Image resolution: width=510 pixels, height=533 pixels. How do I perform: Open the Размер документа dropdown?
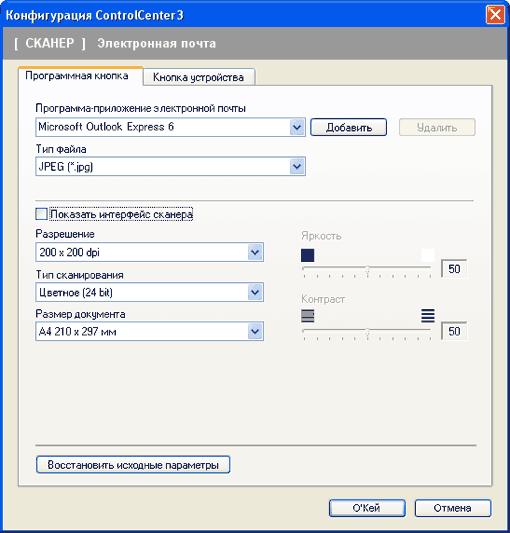(x=149, y=331)
